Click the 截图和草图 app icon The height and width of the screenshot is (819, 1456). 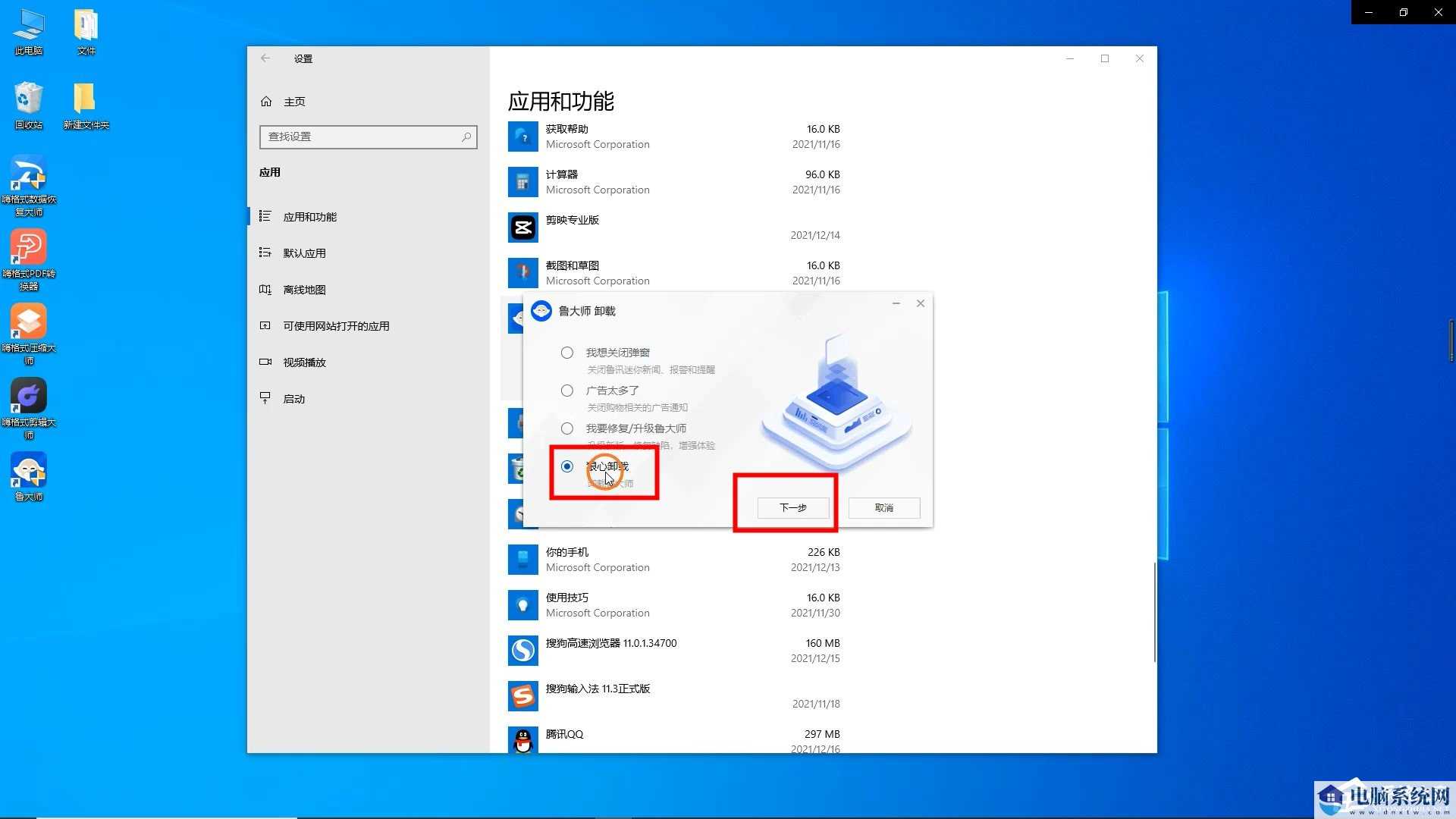tap(522, 273)
